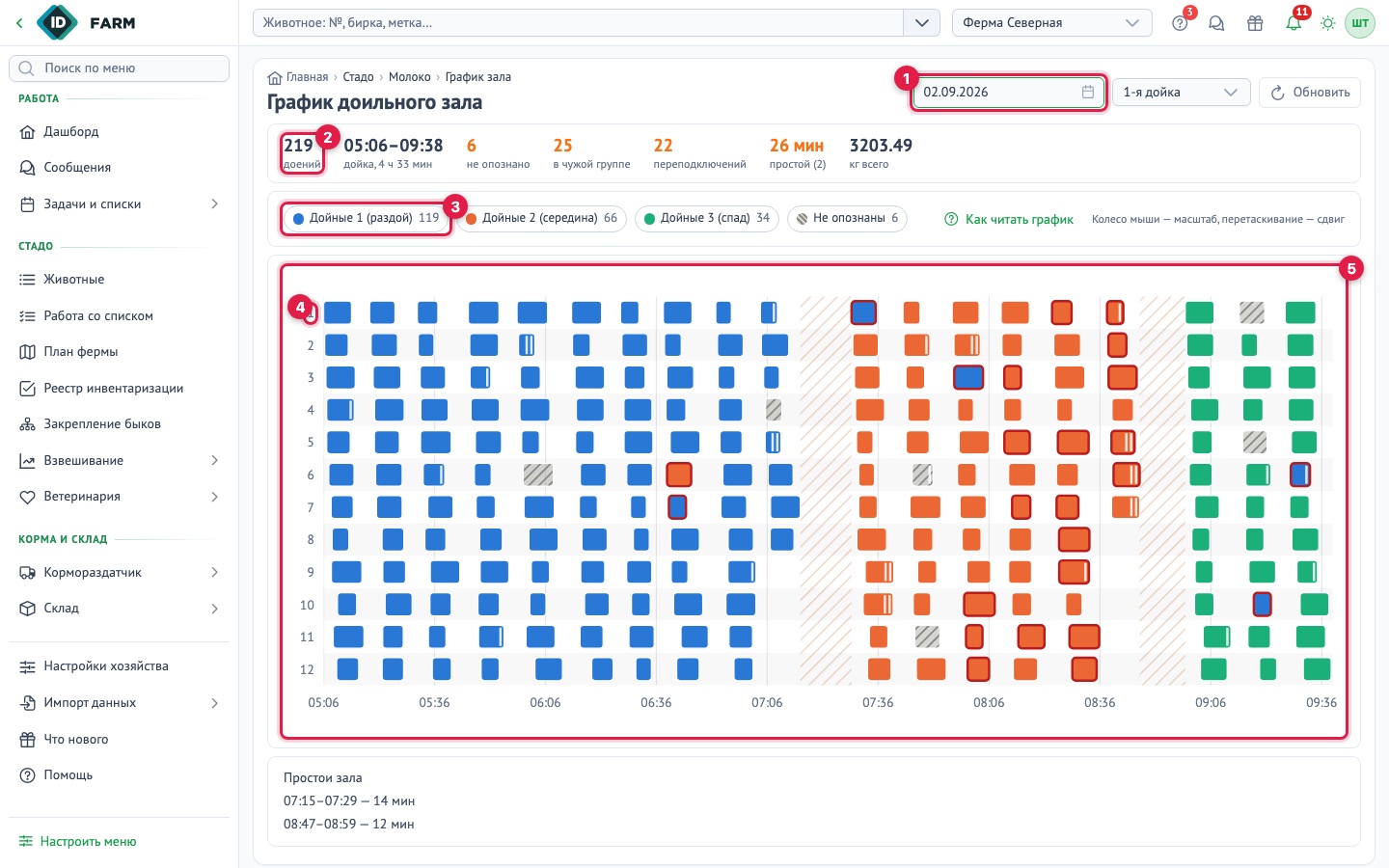
Task: Toggle Не опознаны filter chip
Action: tap(847, 218)
